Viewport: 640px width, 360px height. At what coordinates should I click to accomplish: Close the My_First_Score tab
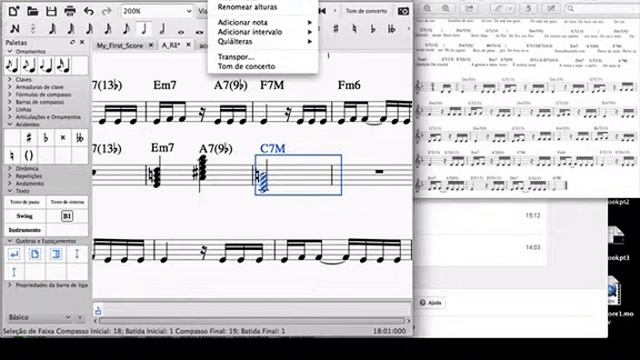click(x=151, y=45)
